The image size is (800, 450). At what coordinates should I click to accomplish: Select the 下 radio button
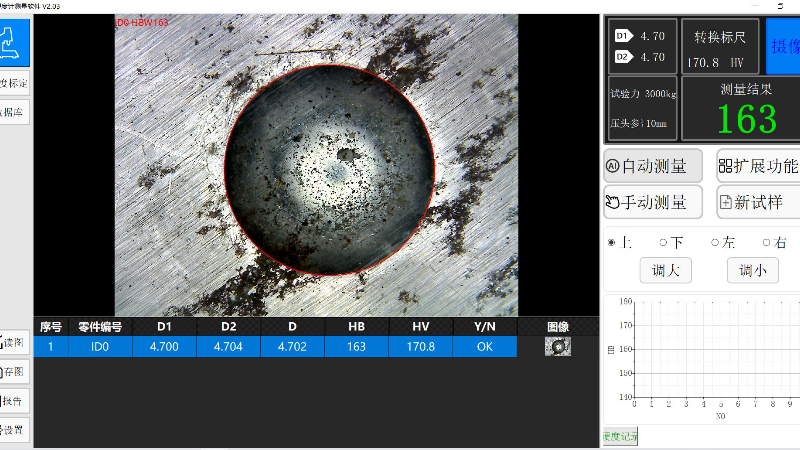[663, 242]
